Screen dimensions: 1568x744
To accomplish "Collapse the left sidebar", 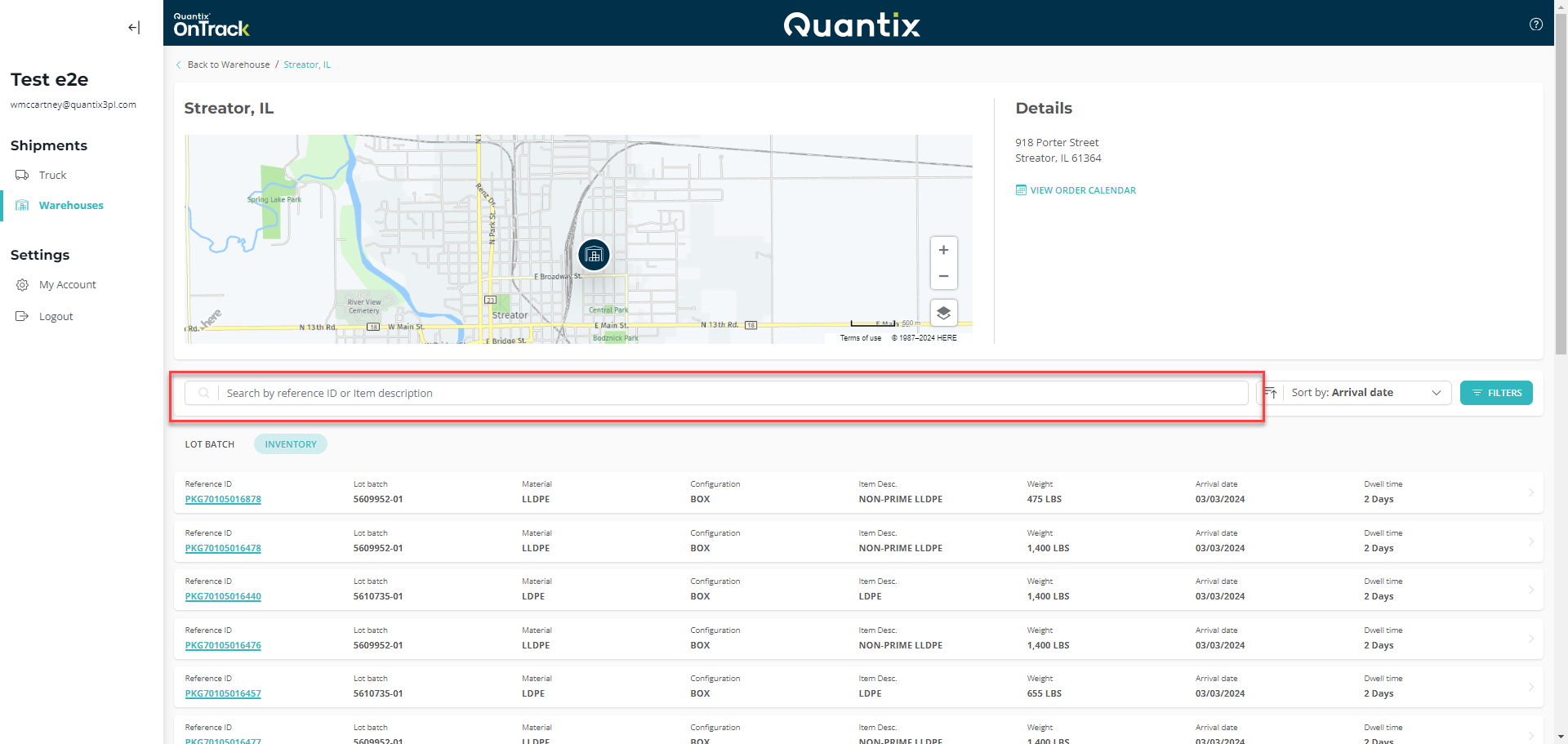I will [x=133, y=27].
